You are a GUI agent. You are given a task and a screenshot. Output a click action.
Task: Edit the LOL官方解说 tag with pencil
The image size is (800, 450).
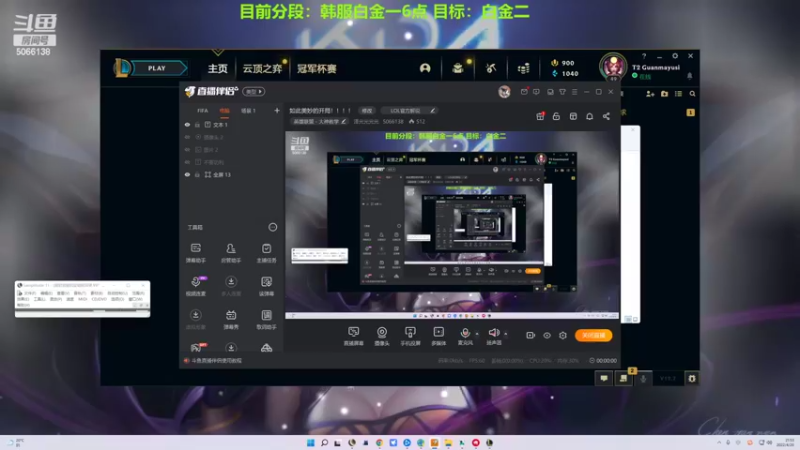point(433,110)
